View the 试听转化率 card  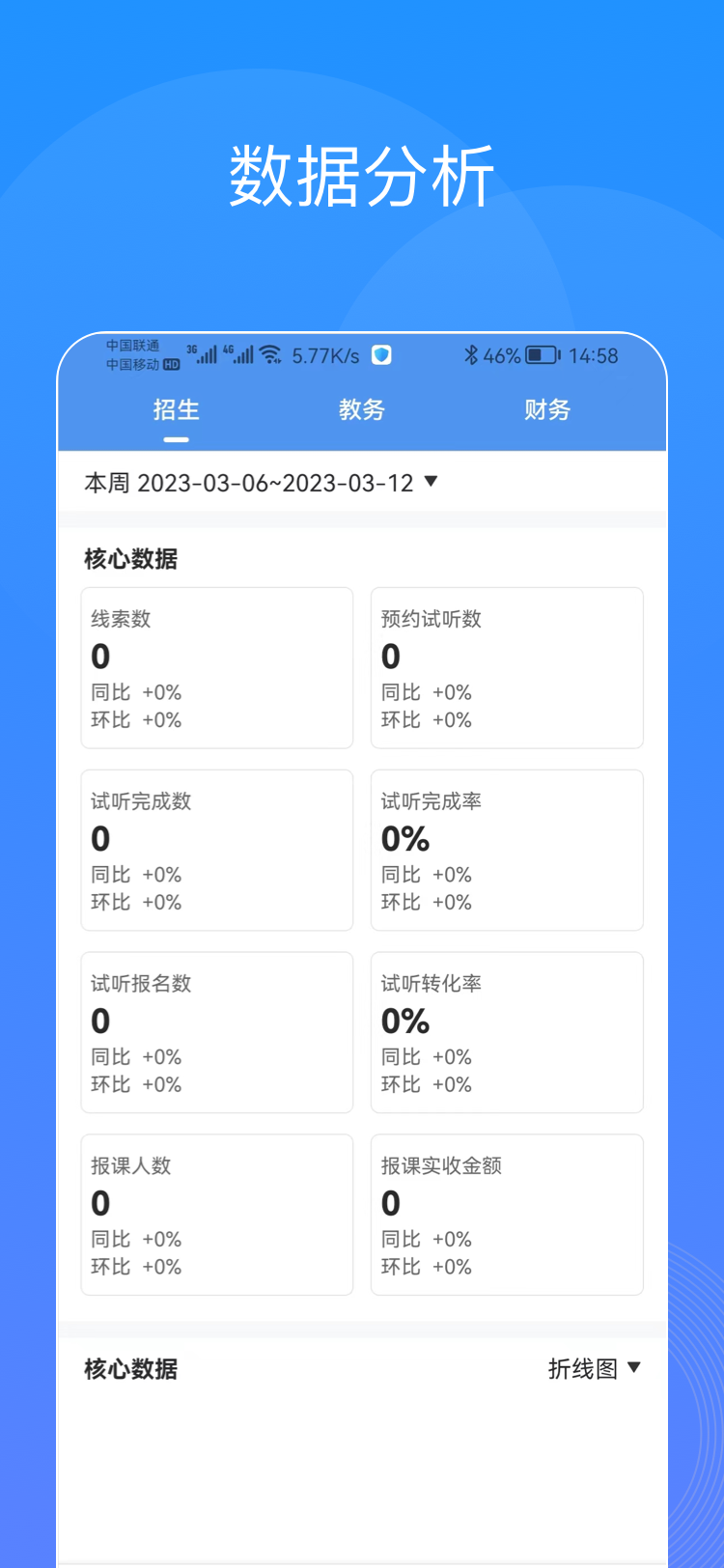[x=507, y=1032]
